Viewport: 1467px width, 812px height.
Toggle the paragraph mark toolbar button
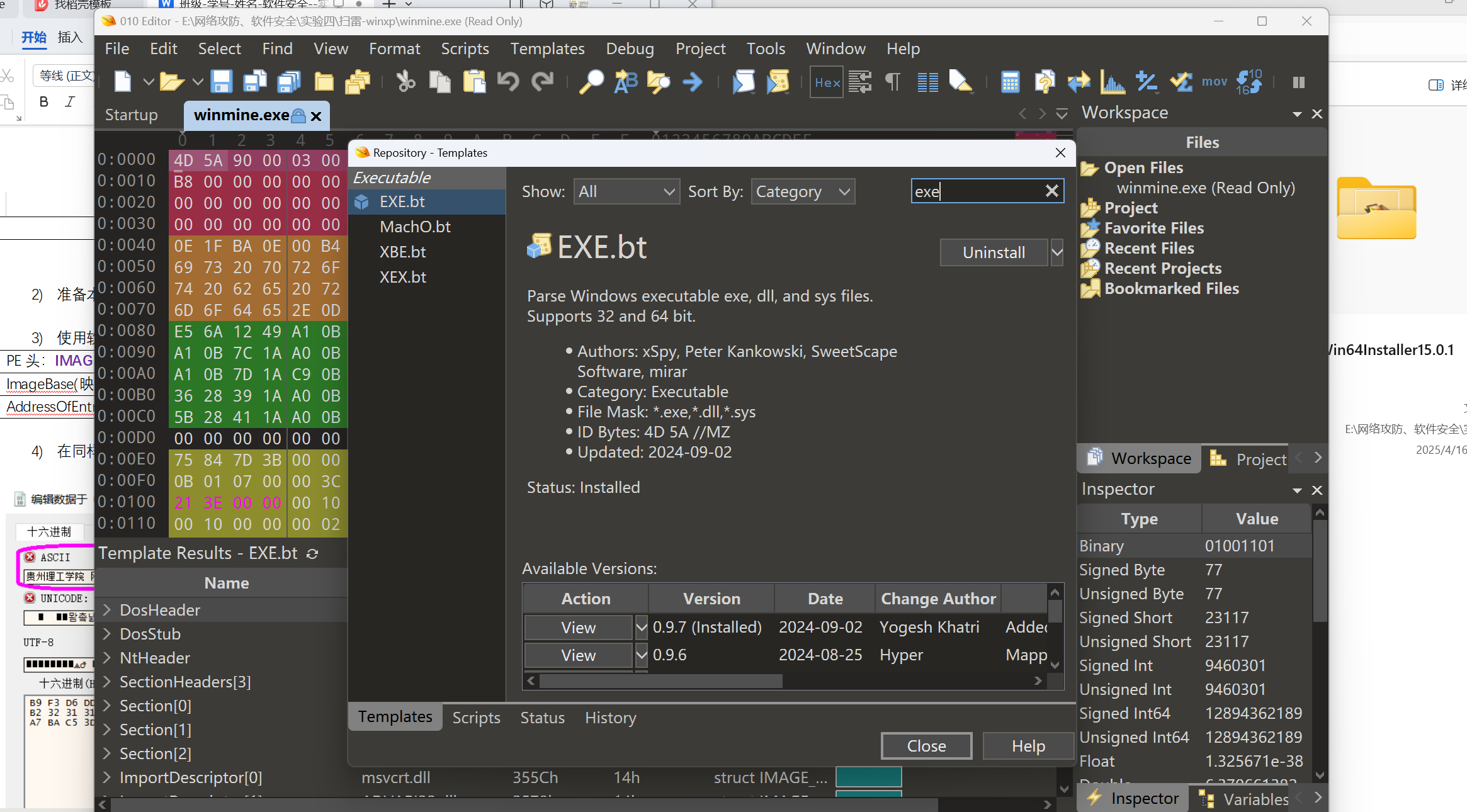pyautogui.click(x=893, y=82)
